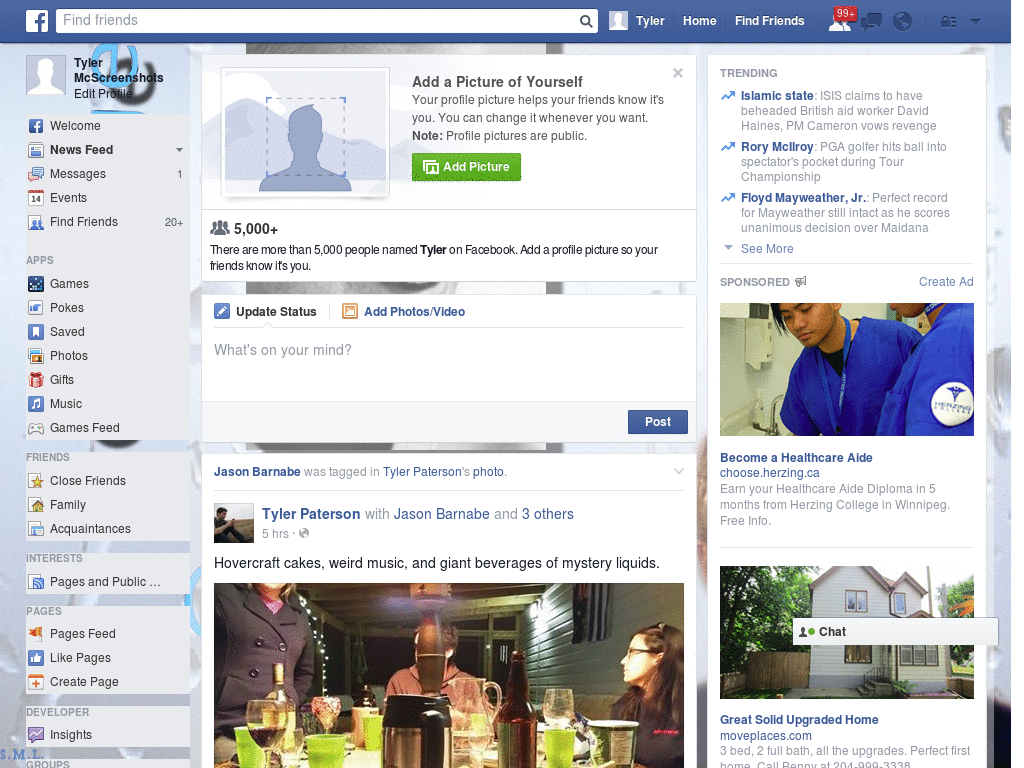Dismiss the Add a Picture prompt
Image resolution: width=1024 pixels, height=768 pixels.
tap(678, 73)
